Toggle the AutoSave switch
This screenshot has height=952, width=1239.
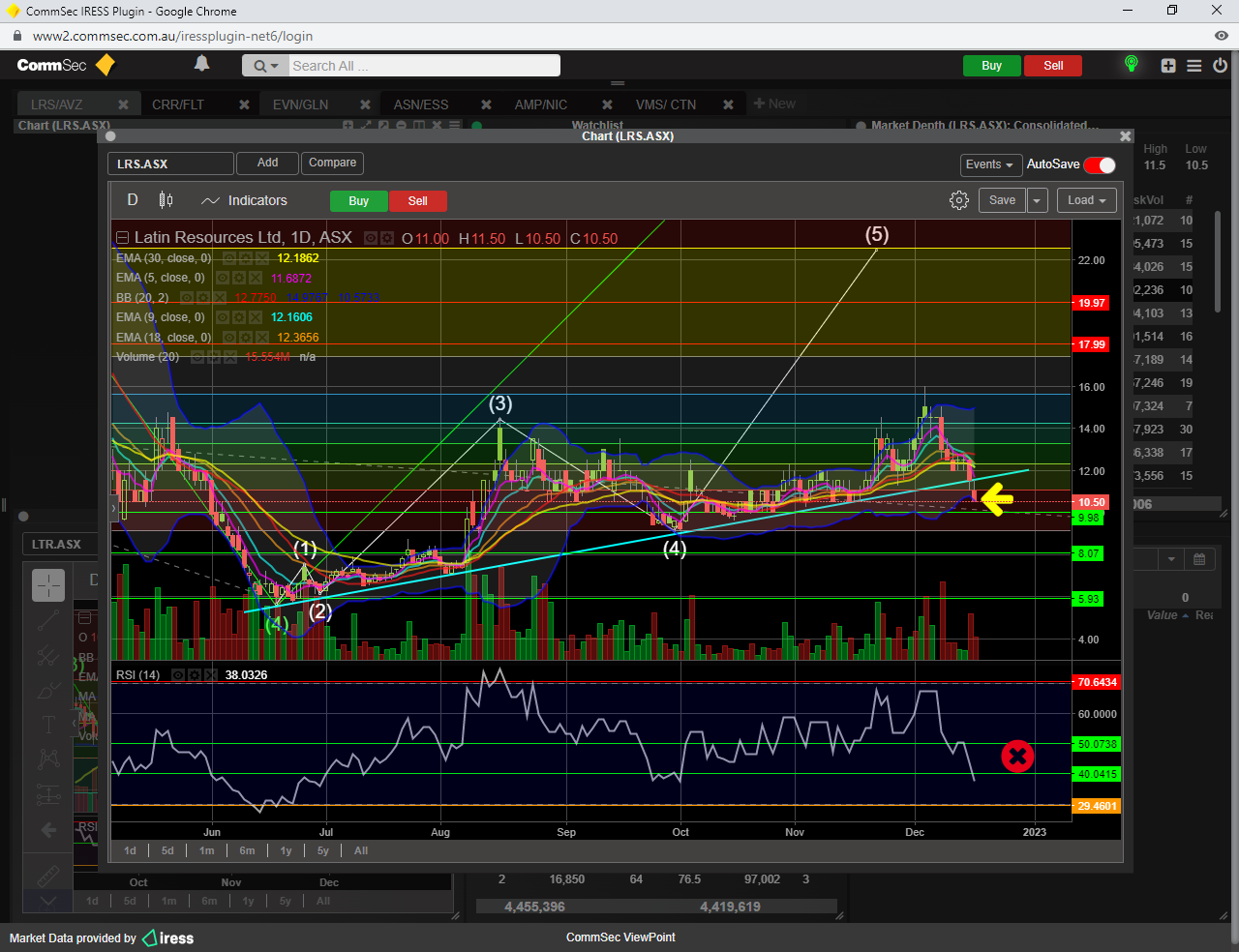pyautogui.click(x=1100, y=164)
